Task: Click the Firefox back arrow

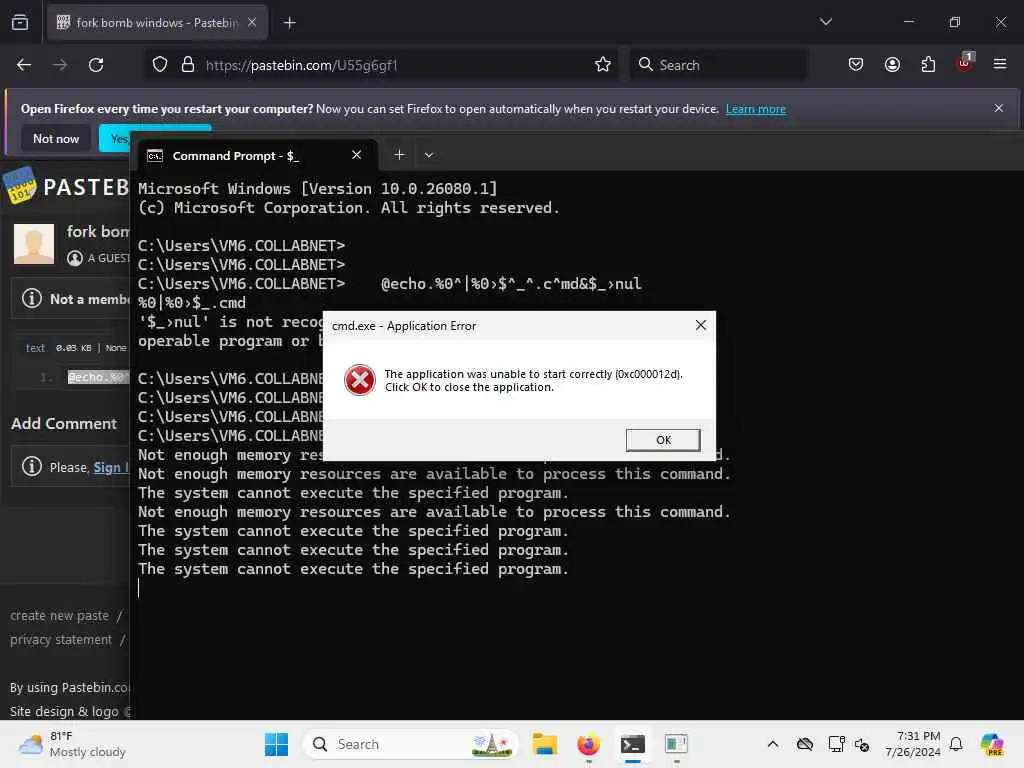Action: (24, 65)
